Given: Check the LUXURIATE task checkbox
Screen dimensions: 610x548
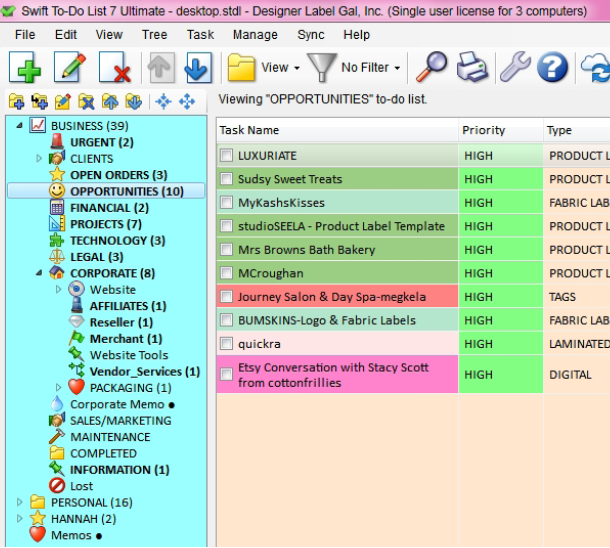Looking at the screenshot, I should click(226, 156).
